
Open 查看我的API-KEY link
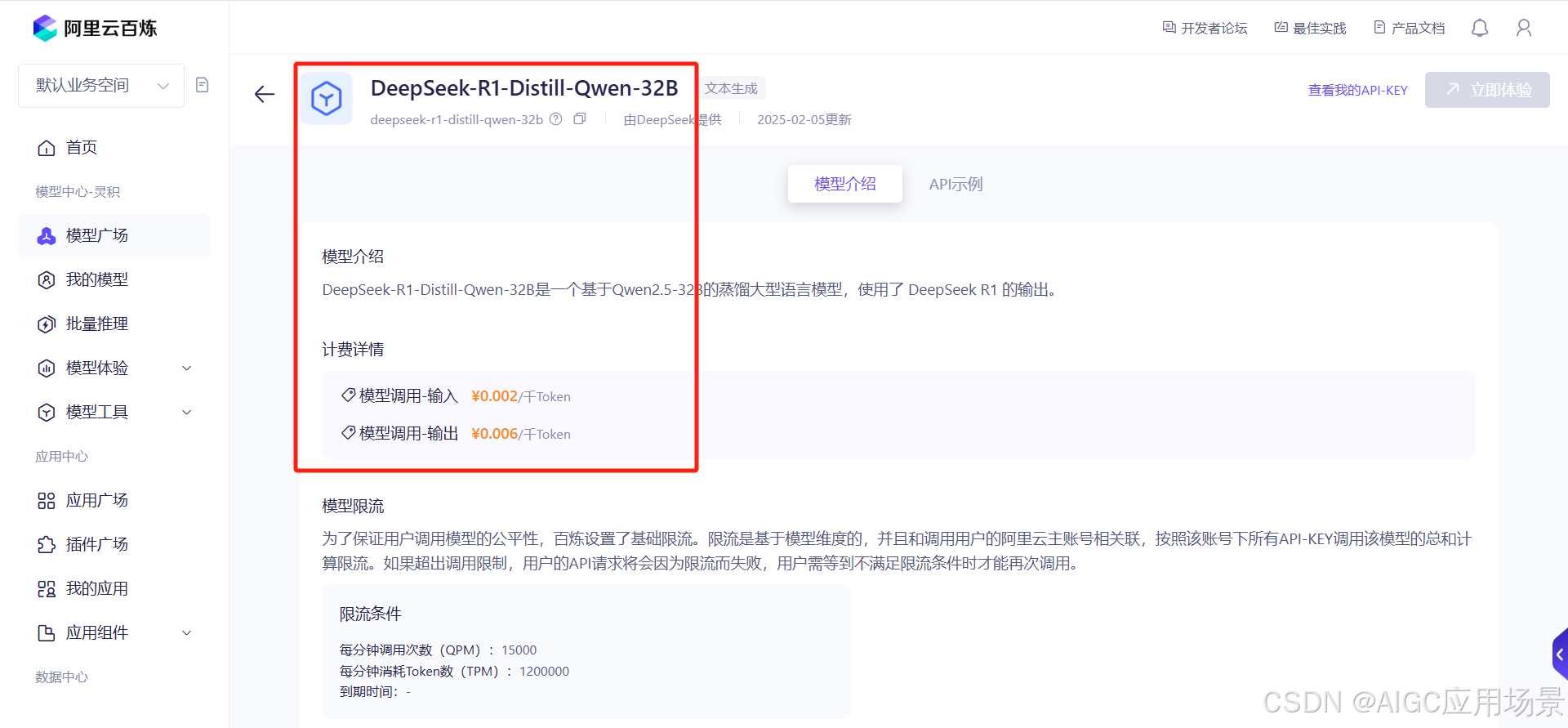[1358, 91]
